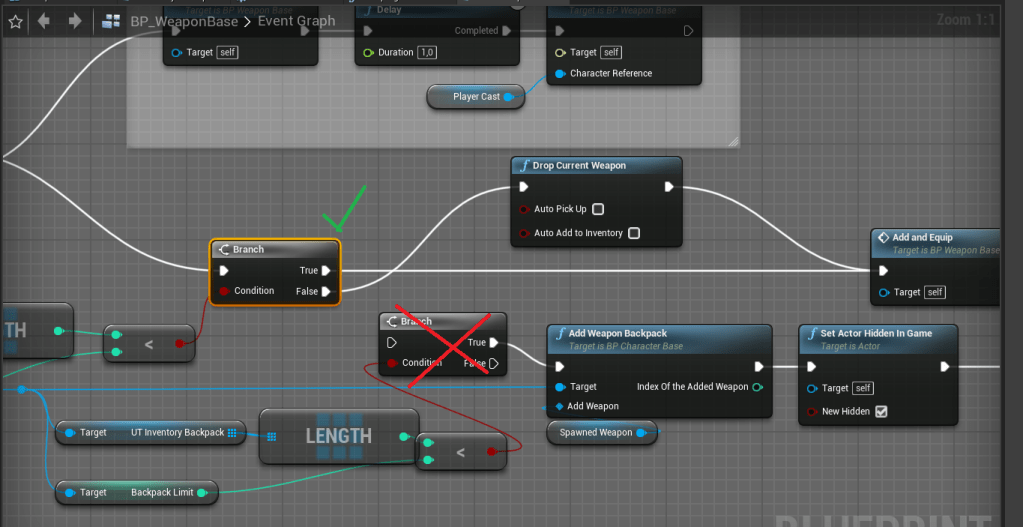The width and height of the screenshot is (1023, 527).
Task: Navigate forward with the right arrow icon
Action: click(x=74, y=20)
